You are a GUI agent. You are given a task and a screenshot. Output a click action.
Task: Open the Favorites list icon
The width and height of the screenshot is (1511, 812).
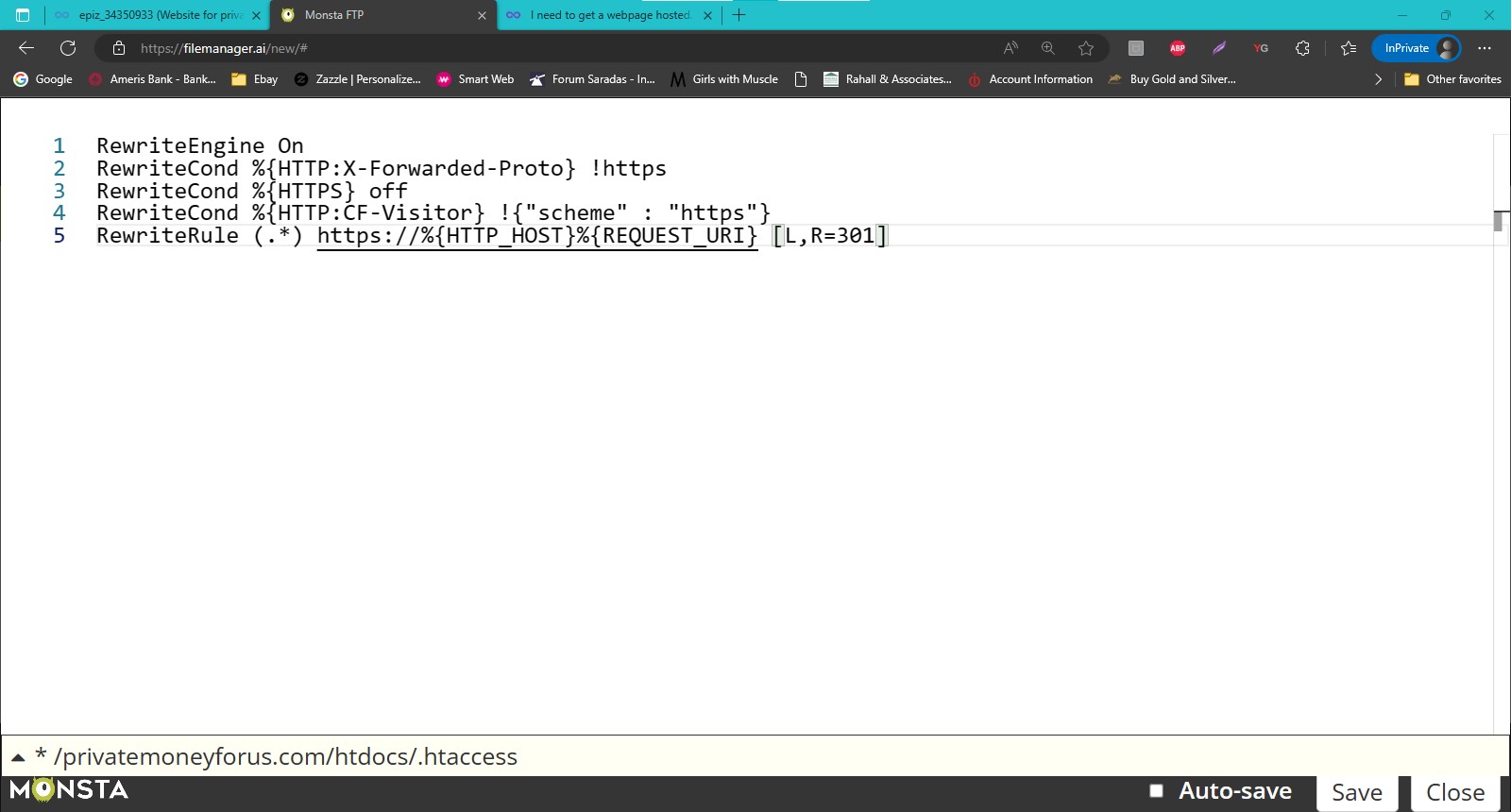[1349, 48]
